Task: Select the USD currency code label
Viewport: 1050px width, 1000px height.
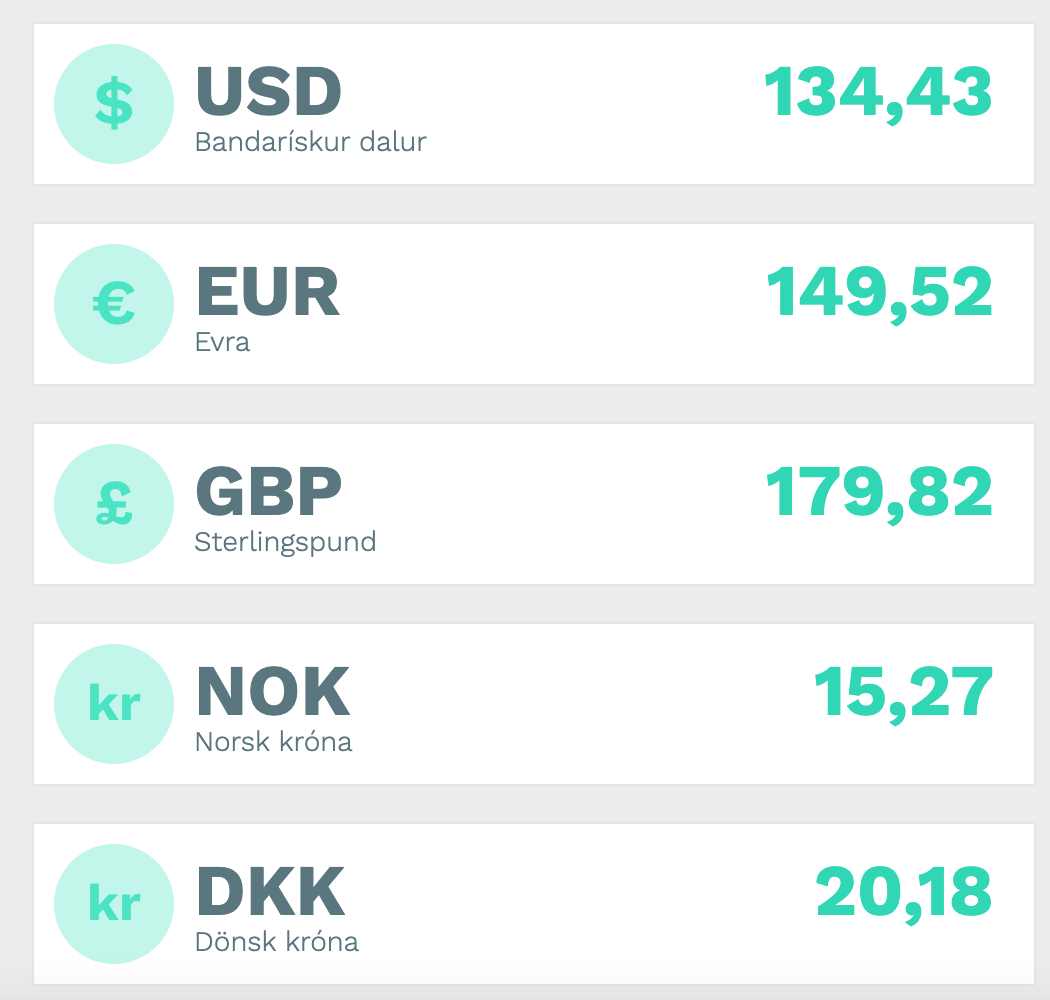Action: tap(269, 91)
